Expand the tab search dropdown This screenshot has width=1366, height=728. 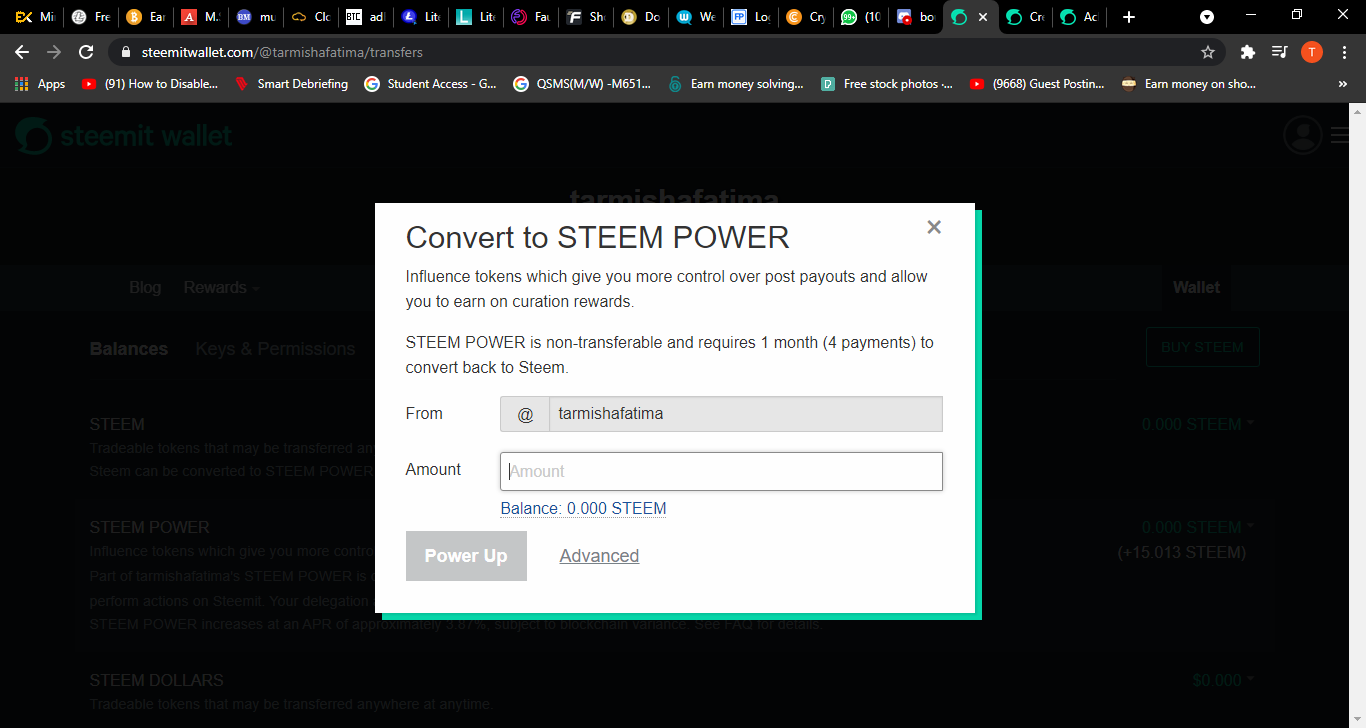pyautogui.click(x=1207, y=17)
